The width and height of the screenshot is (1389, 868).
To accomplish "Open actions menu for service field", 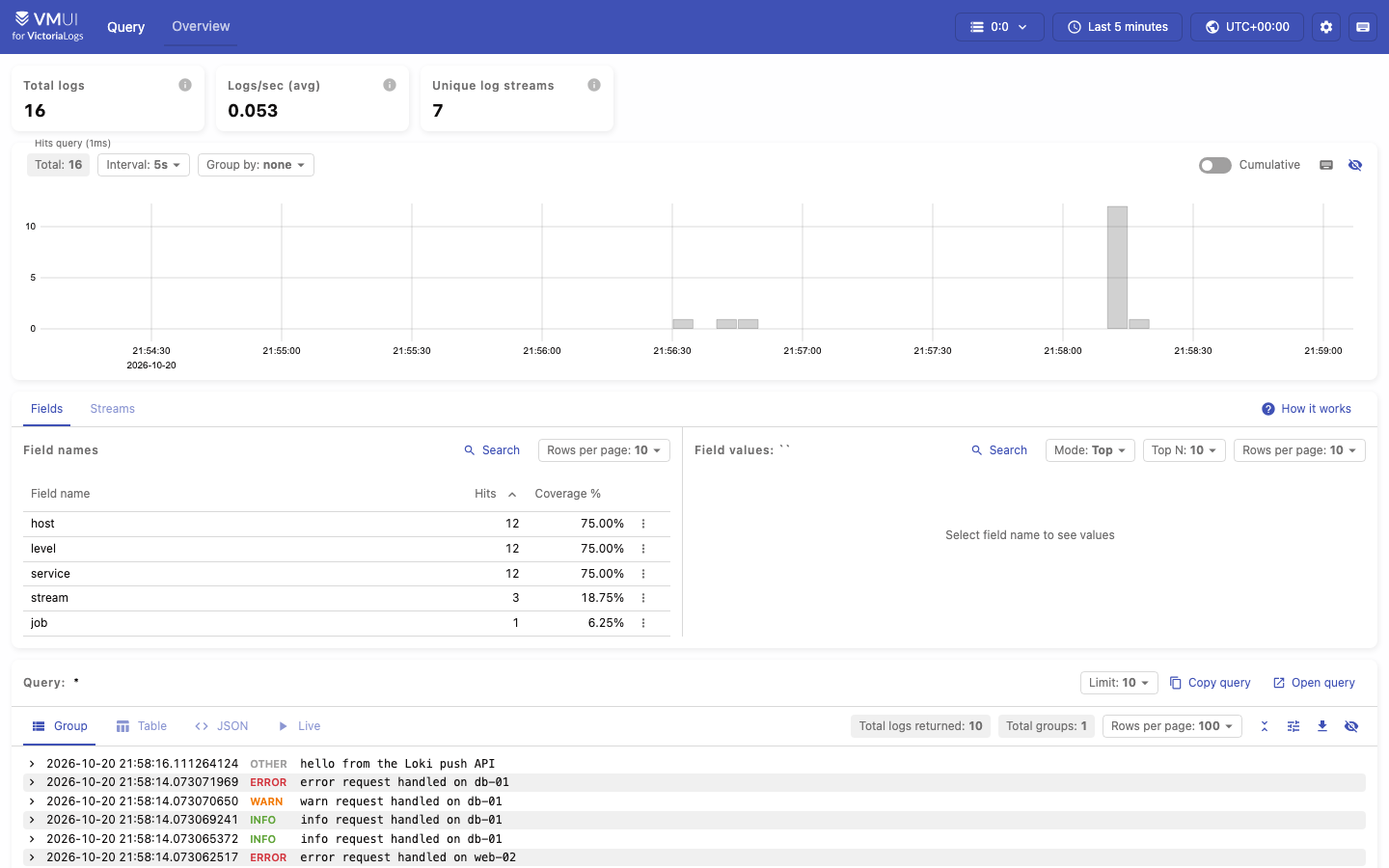I will click(643, 574).
